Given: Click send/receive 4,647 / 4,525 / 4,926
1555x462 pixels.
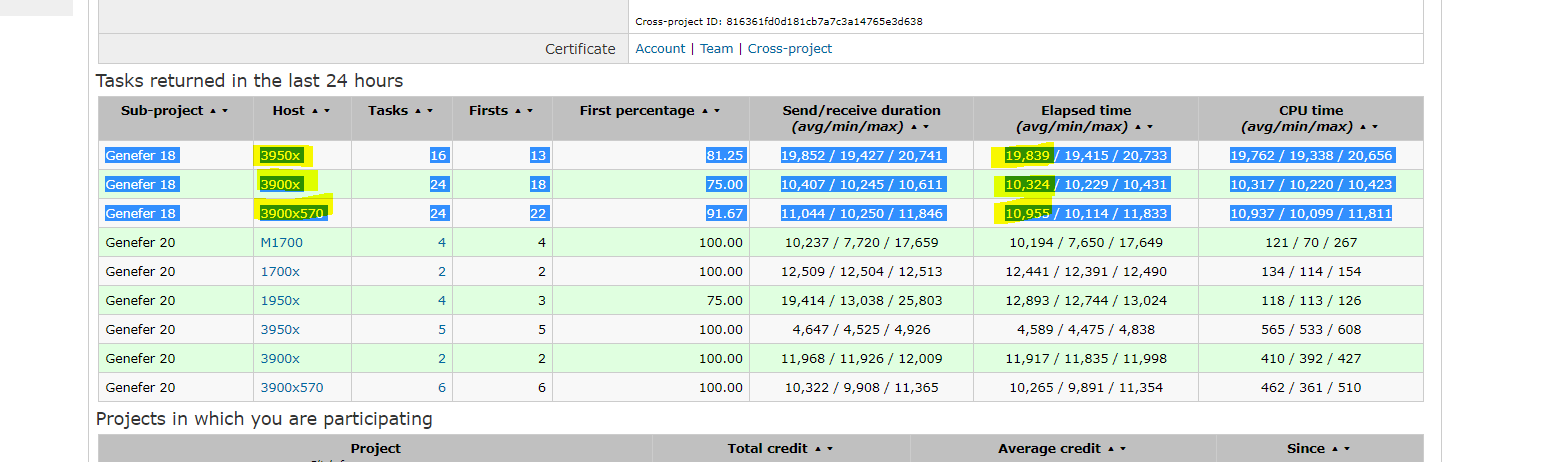Looking at the screenshot, I should click(x=861, y=329).
